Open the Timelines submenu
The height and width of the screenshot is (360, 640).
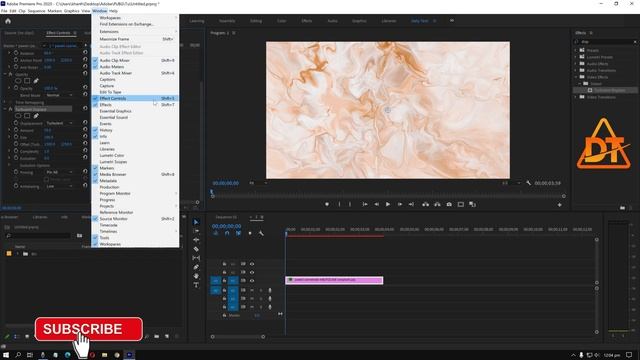(135, 231)
